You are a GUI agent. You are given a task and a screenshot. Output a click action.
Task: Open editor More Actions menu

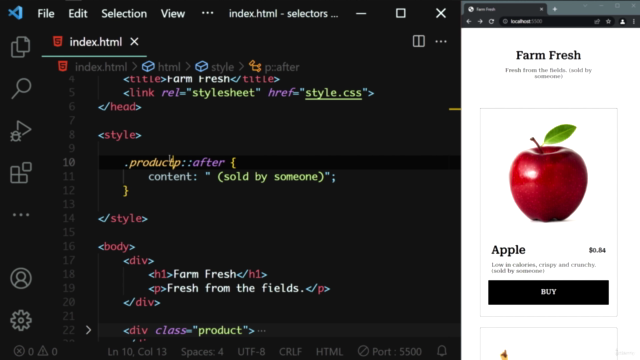(x=441, y=41)
